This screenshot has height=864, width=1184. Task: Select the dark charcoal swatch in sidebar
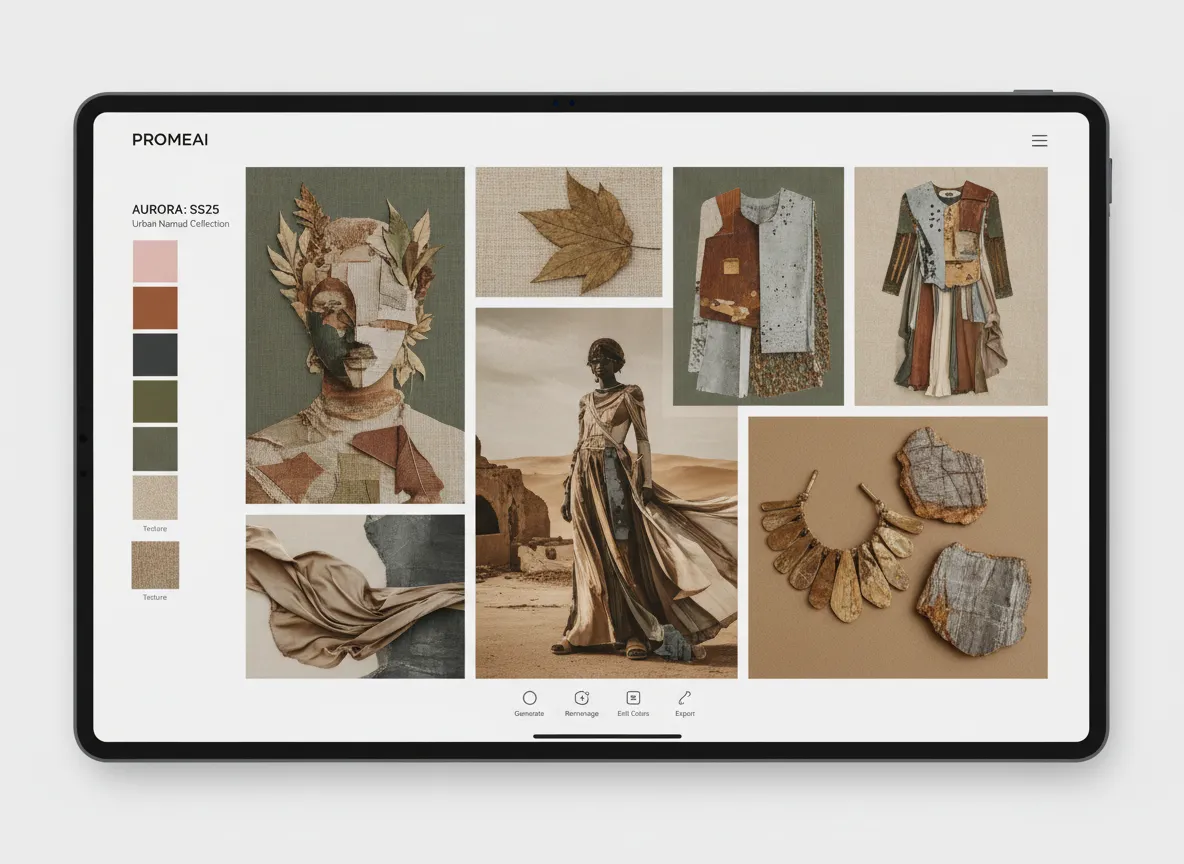pyautogui.click(x=154, y=354)
